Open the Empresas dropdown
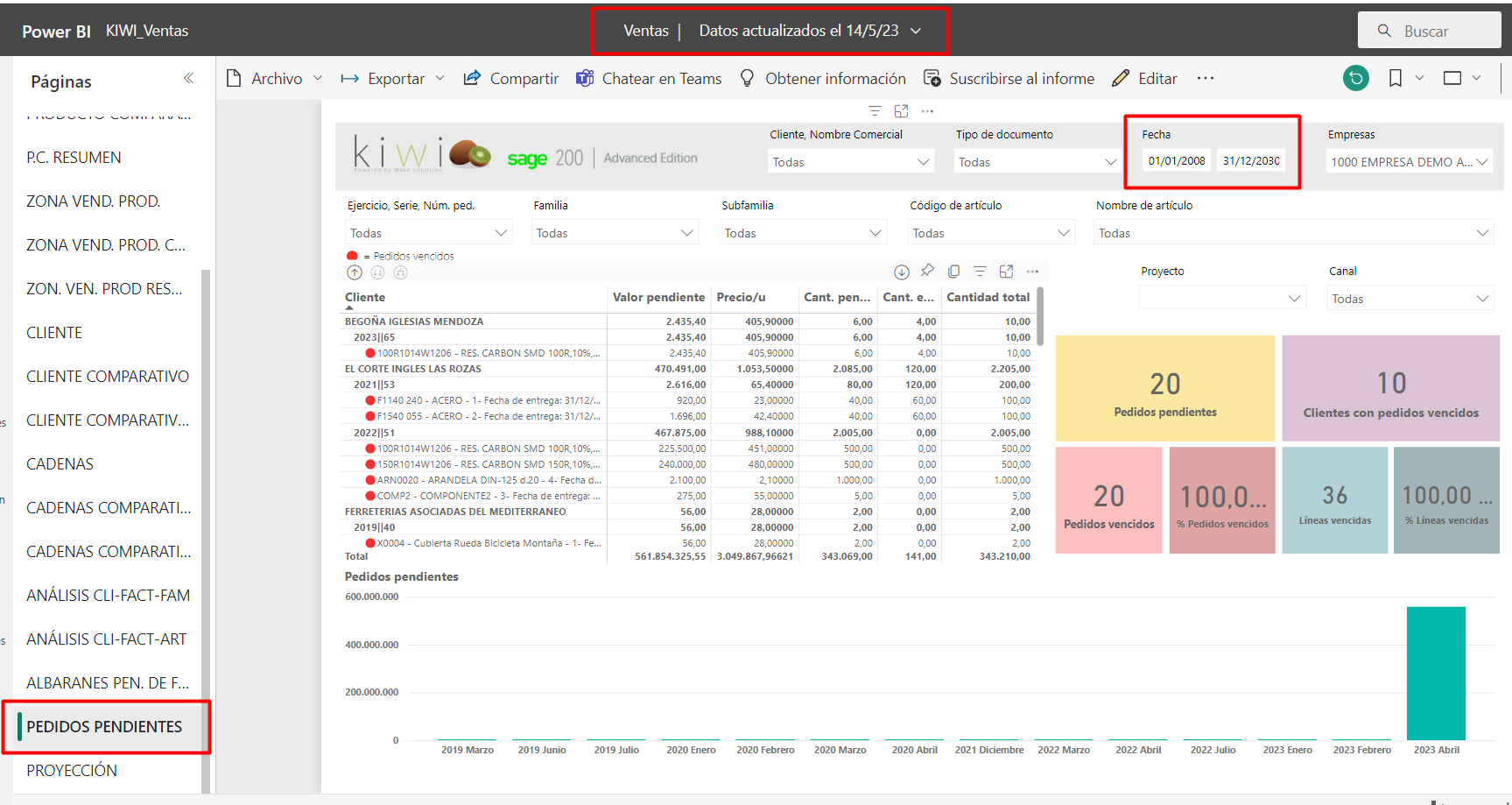Viewport: 1512px width, 805px height. (x=1410, y=162)
